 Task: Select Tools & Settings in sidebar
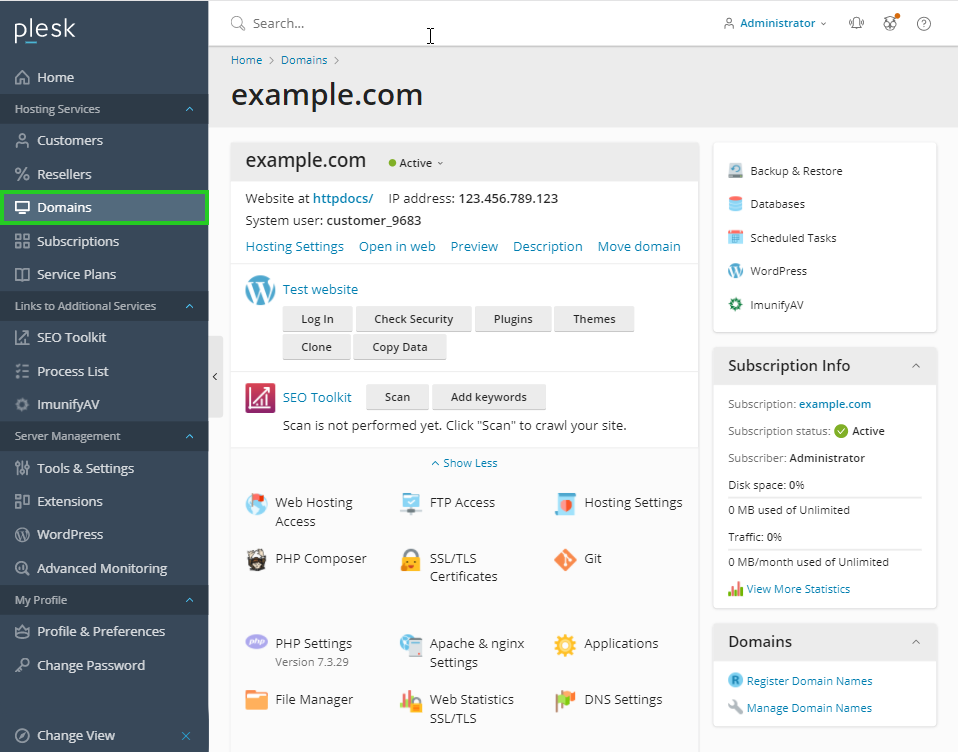click(x=85, y=468)
